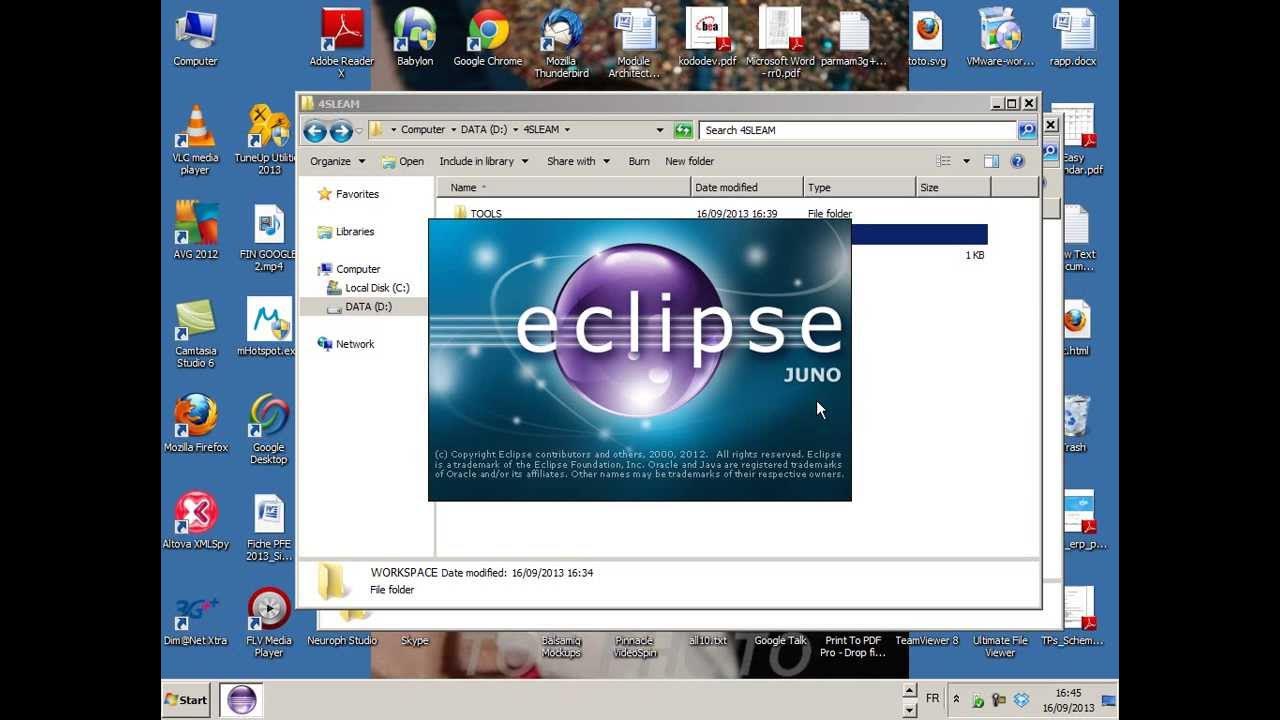
Task: Open the Altova XMLSpy desktop icon
Action: (196, 520)
